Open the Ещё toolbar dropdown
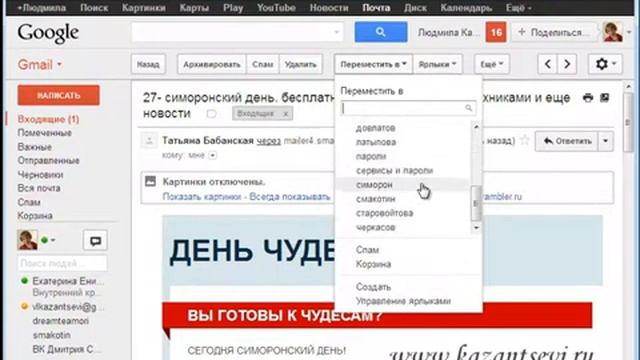 492,64
